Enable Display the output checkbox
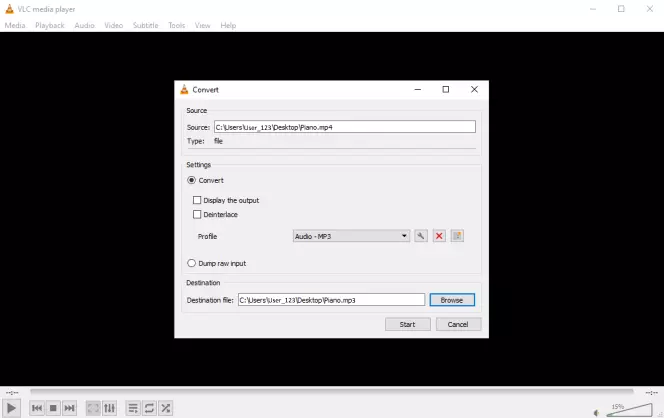Image resolution: width=664 pixels, height=418 pixels. pyautogui.click(x=197, y=200)
